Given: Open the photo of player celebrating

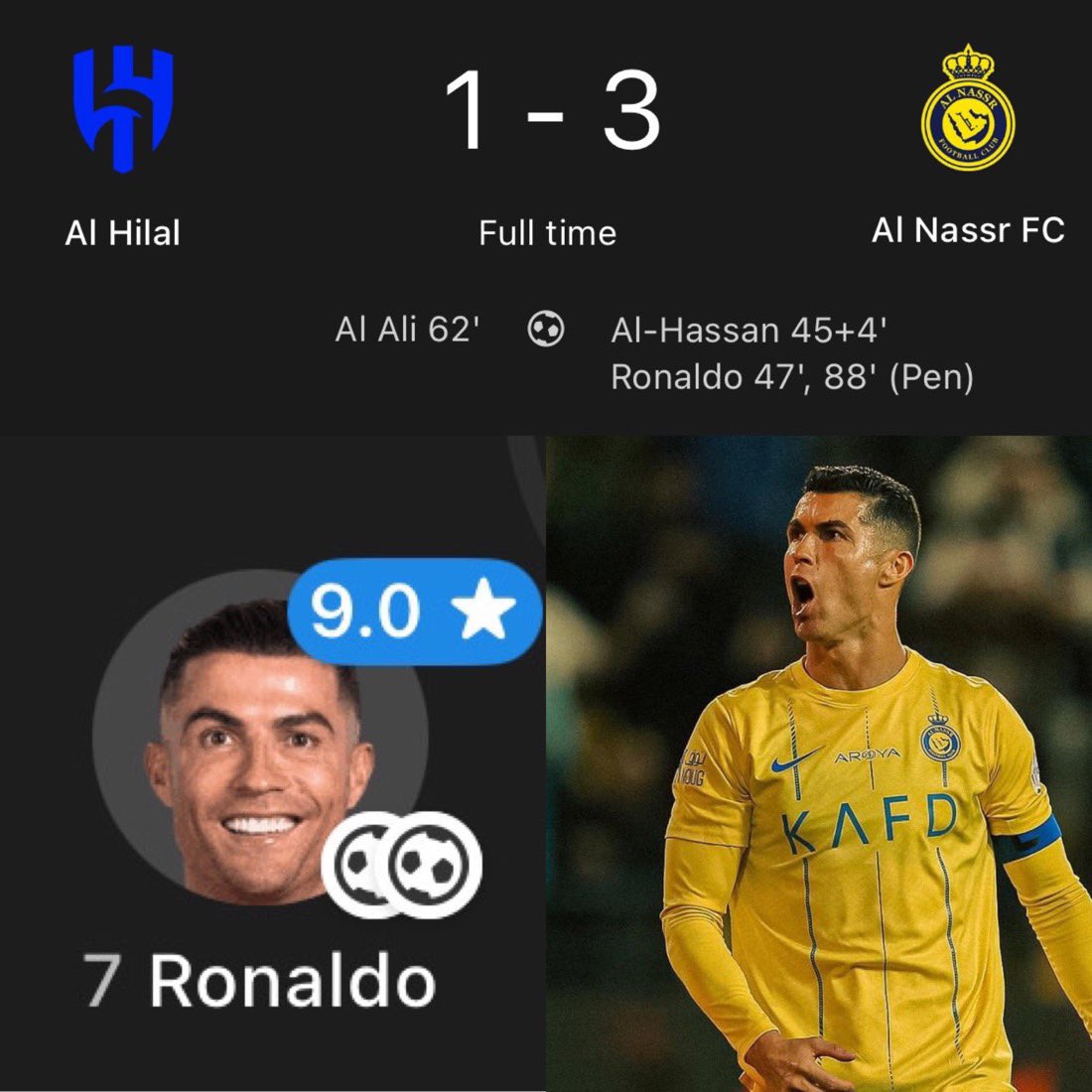Looking at the screenshot, I should [x=819, y=763].
